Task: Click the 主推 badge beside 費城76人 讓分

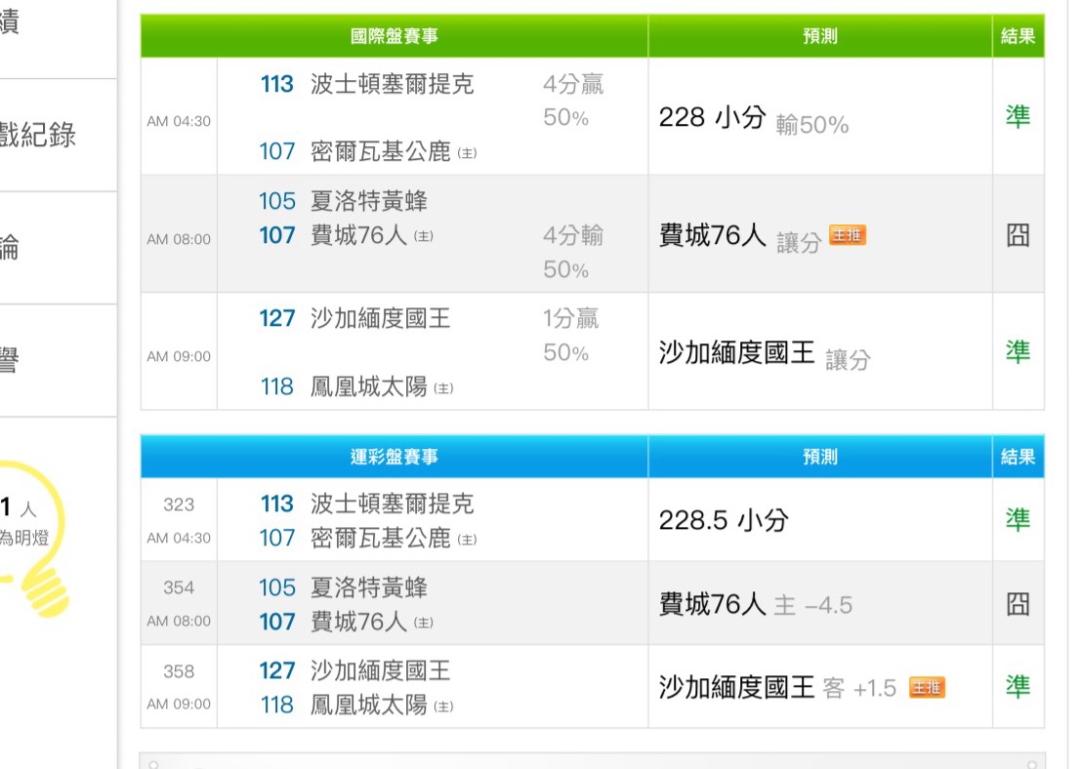Action: point(847,236)
